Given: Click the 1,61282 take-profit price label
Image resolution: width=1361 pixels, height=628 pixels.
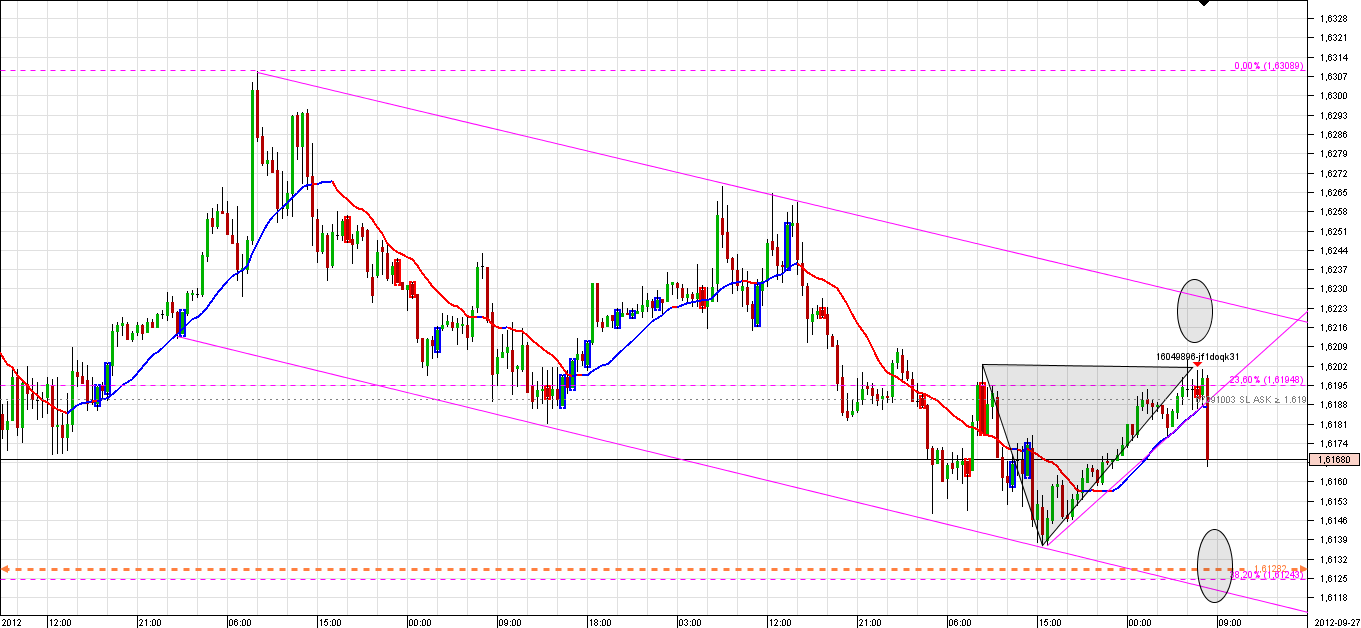Looking at the screenshot, I should 1272,566.
